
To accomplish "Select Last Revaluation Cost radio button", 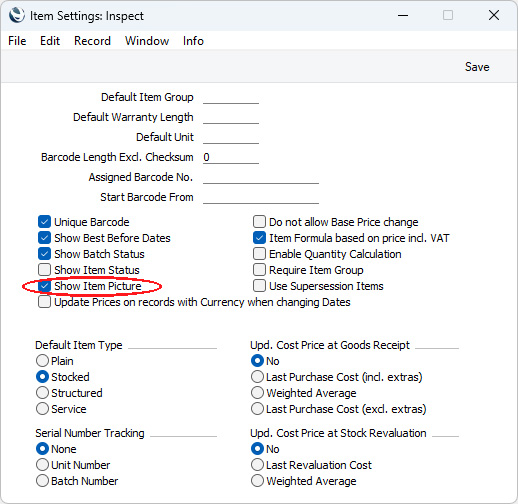I will pos(257,465).
